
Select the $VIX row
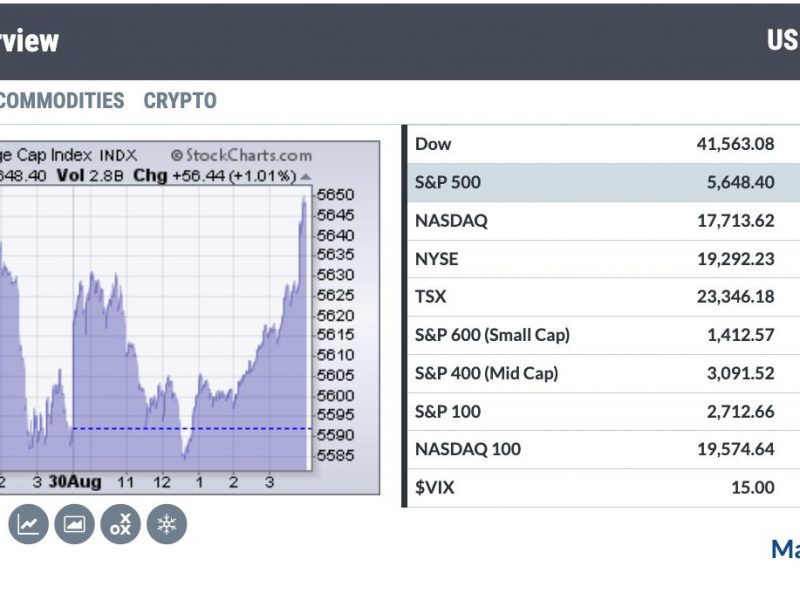coord(604,488)
